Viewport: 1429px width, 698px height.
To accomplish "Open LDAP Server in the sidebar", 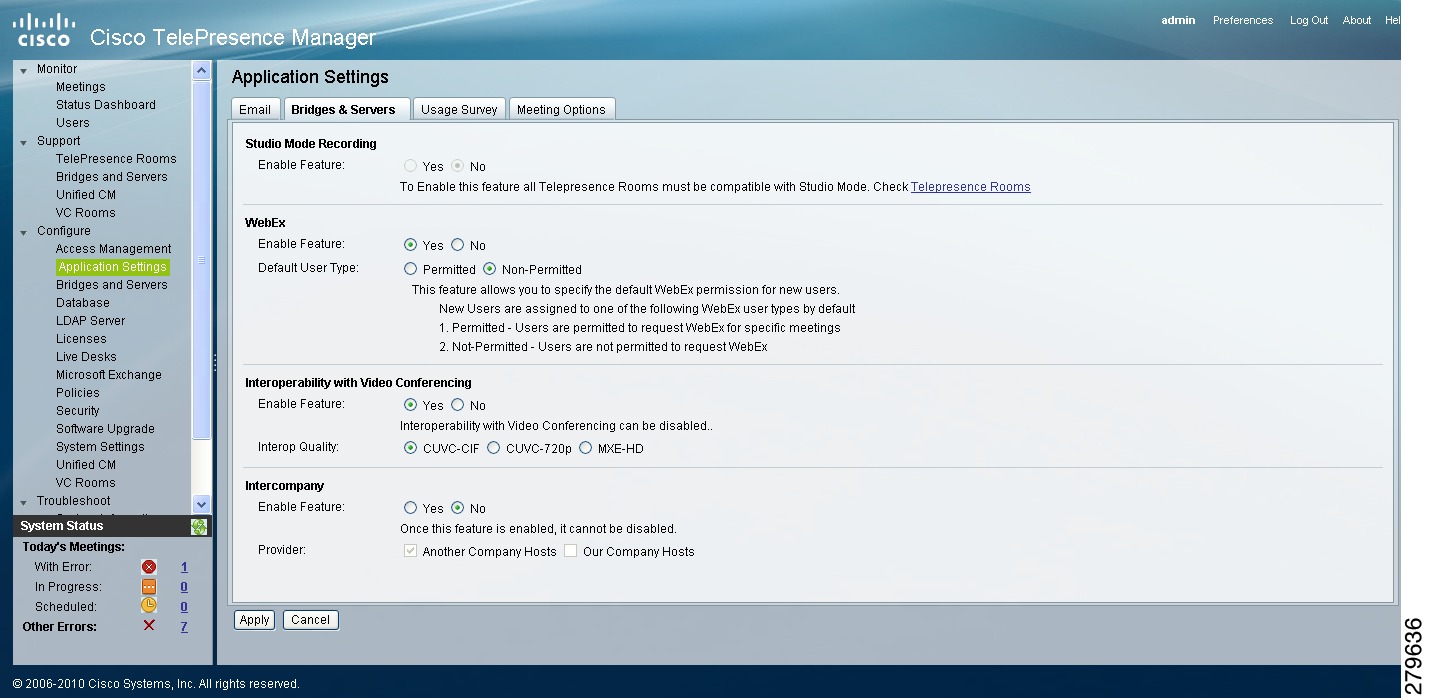I will click(91, 321).
